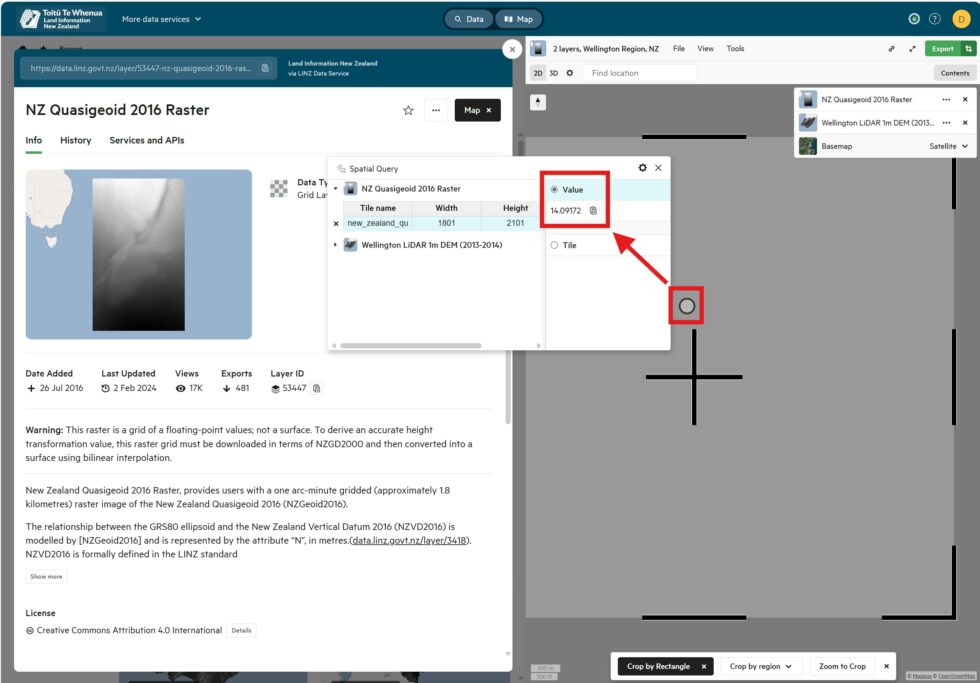The width and height of the screenshot is (980, 683).
Task: Click the green status indicator icon in header
Action: pyautogui.click(x=914, y=19)
